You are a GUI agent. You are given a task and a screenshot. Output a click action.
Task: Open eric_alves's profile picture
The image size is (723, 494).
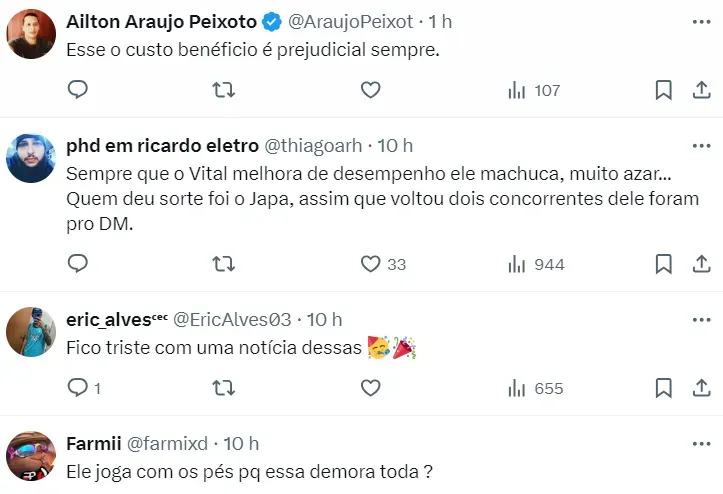31,331
